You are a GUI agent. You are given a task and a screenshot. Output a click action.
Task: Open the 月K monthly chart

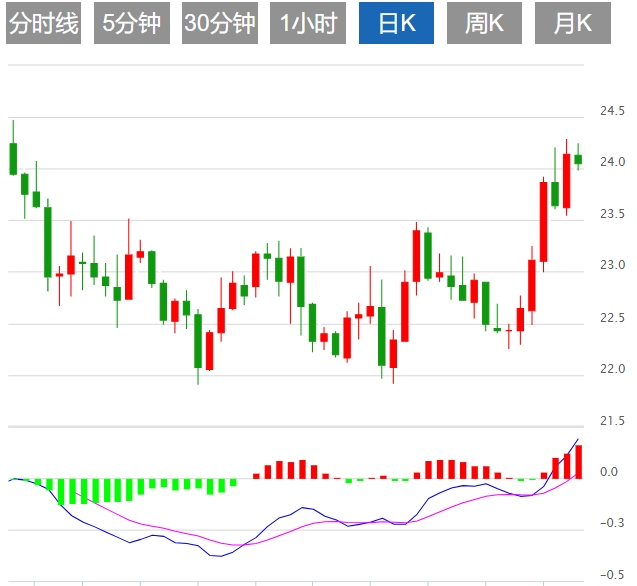(x=573, y=24)
